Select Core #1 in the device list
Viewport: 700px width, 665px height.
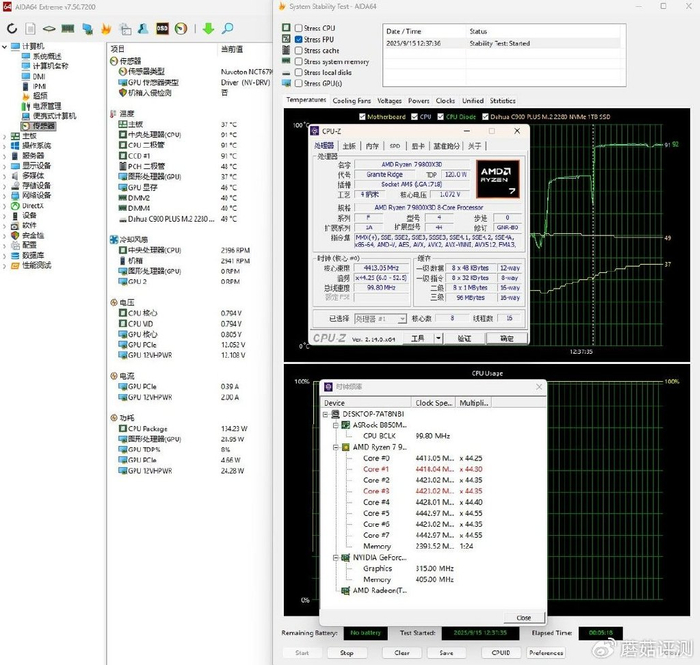pyautogui.click(x=377, y=468)
